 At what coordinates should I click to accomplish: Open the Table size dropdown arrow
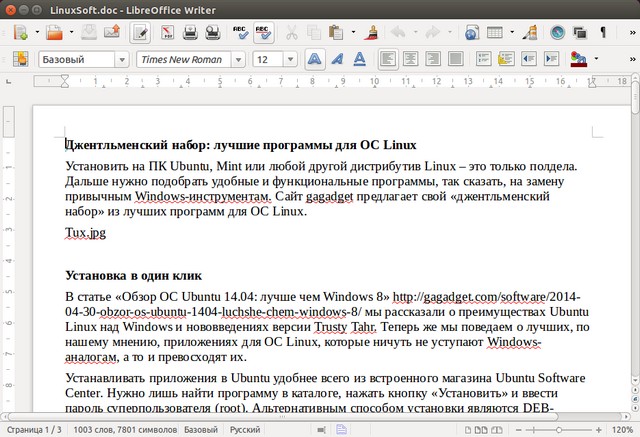[x=512, y=32]
